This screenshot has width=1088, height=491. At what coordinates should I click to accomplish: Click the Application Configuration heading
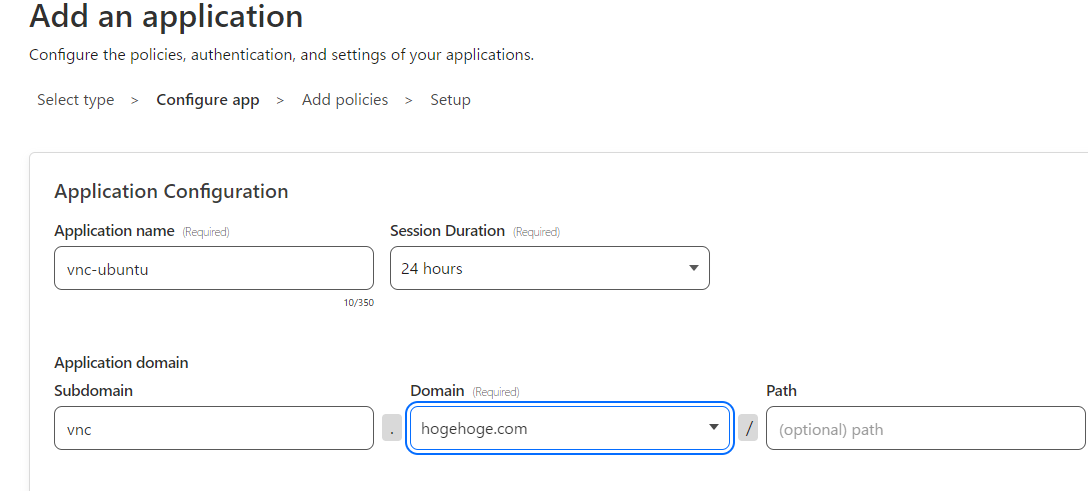pos(171,191)
